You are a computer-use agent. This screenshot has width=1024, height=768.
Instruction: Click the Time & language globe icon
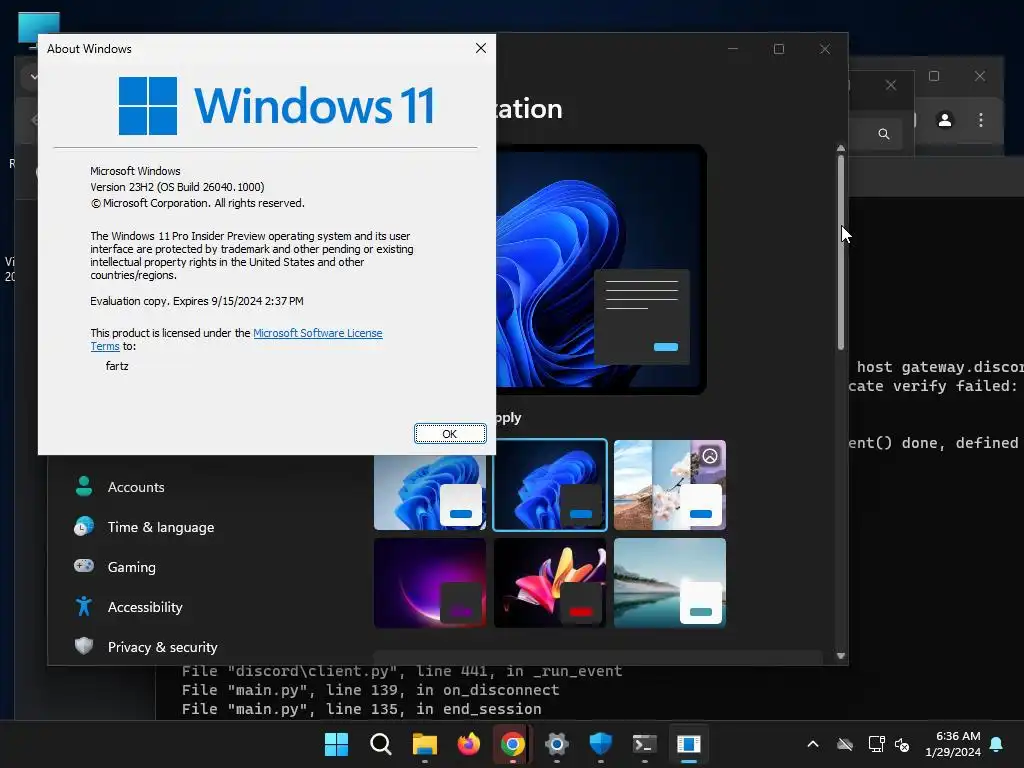point(84,526)
